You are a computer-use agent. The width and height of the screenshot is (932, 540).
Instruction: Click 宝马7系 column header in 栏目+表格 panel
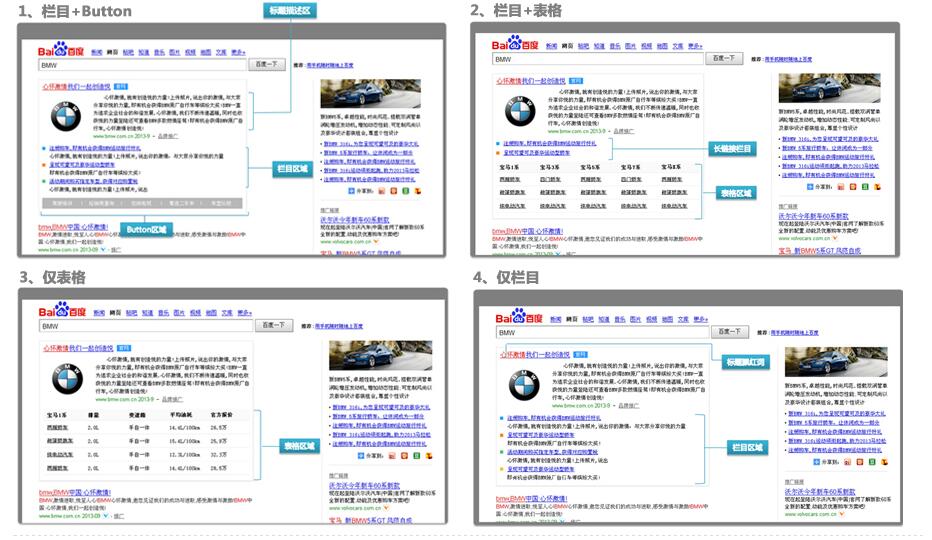click(630, 167)
